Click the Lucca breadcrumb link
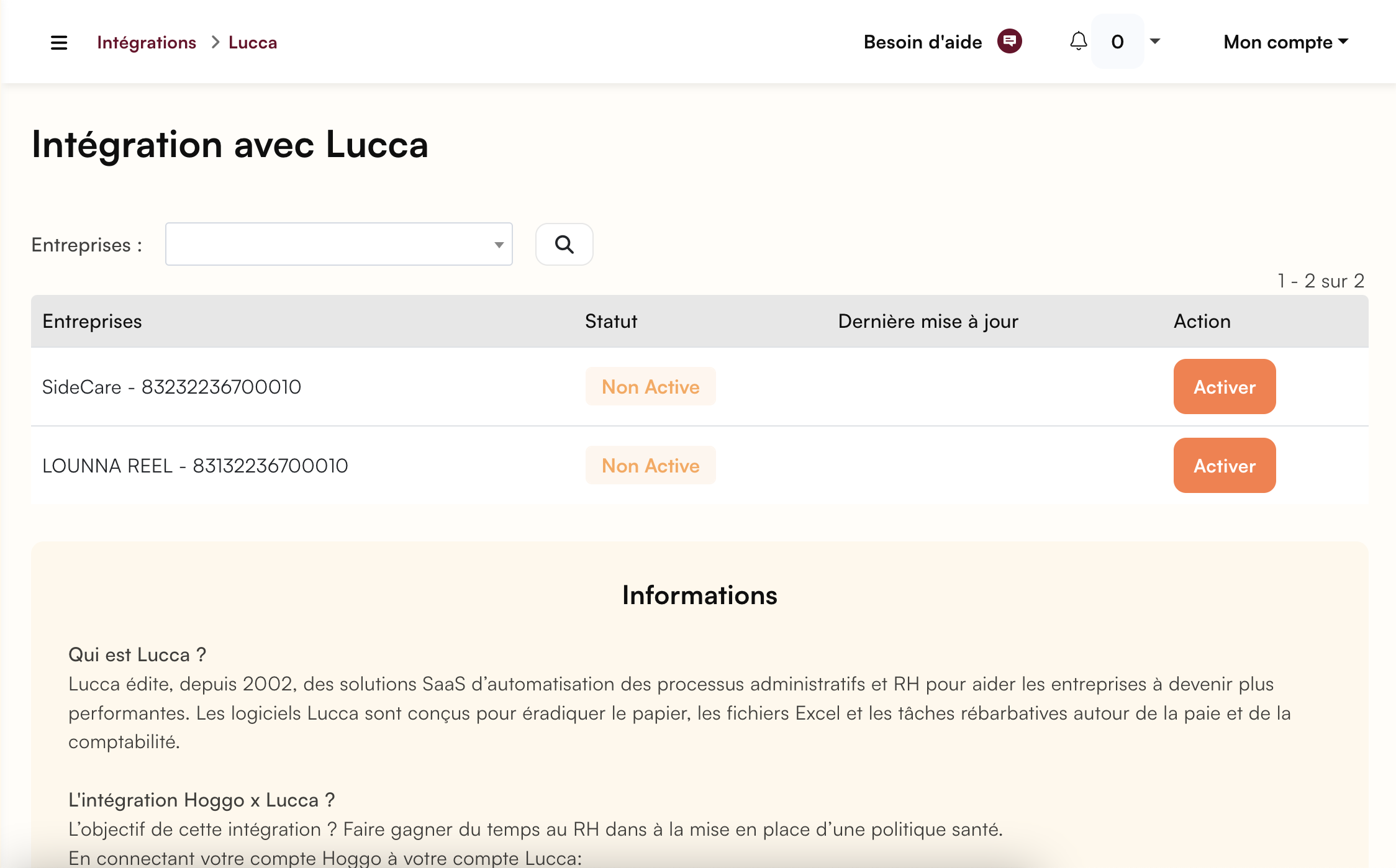This screenshot has height=868, width=1396. (253, 42)
